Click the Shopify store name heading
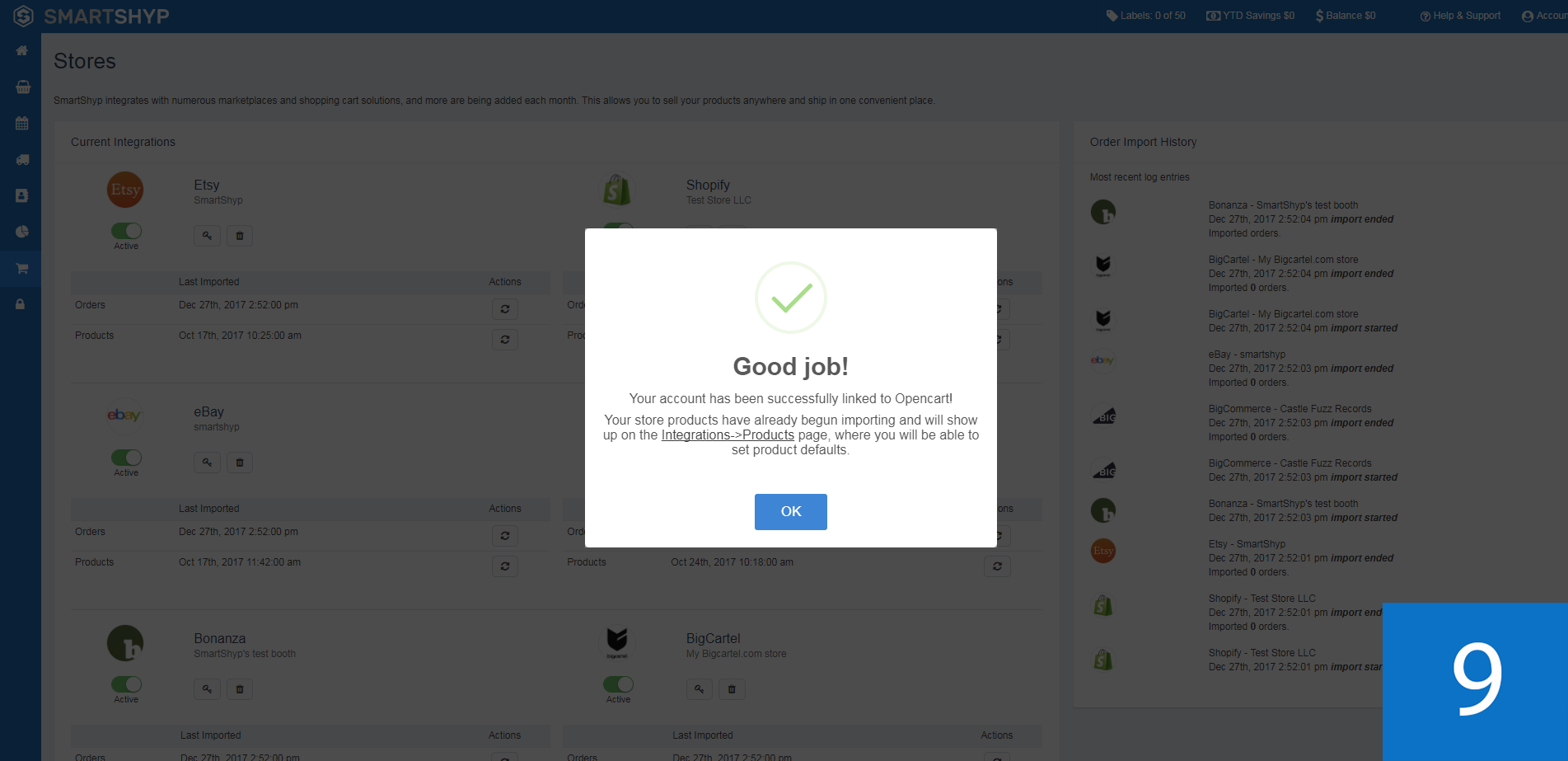1568x761 pixels. 708,185
